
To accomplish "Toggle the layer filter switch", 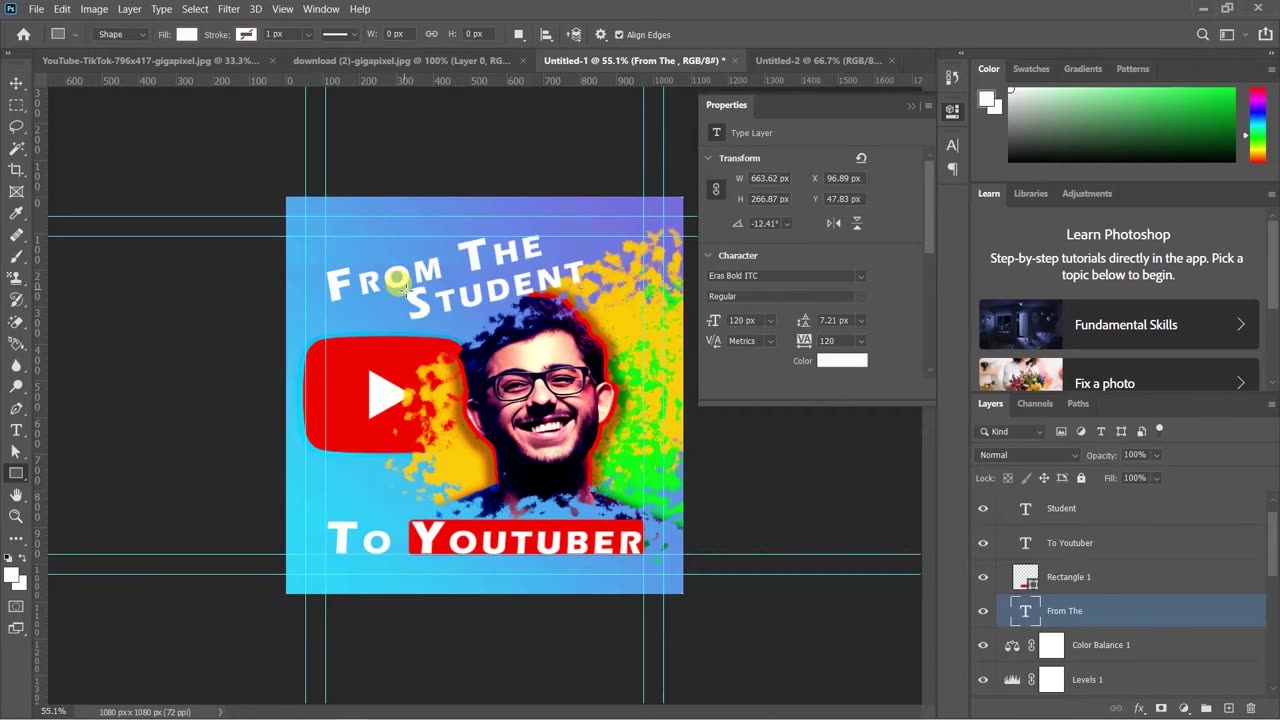I will tap(1159, 430).
